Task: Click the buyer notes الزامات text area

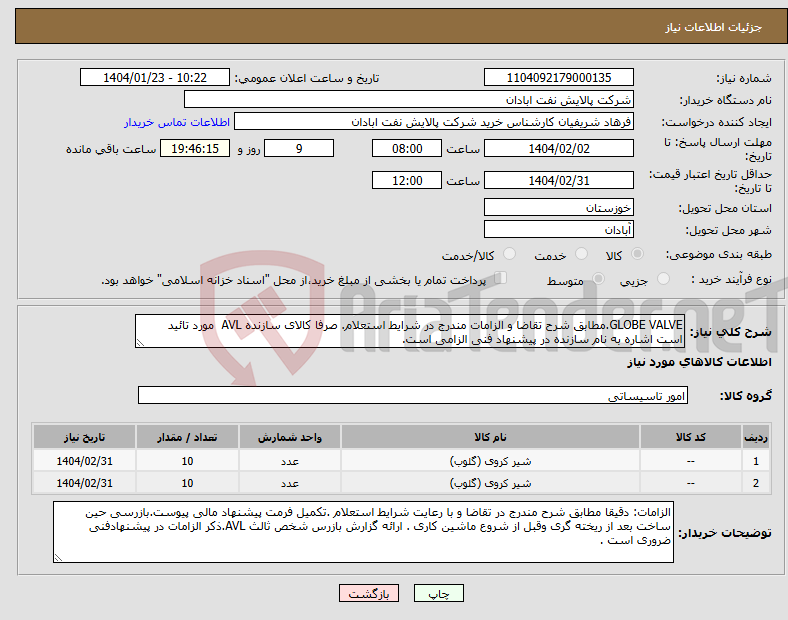Action: pyautogui.click(x=363, y=532)
